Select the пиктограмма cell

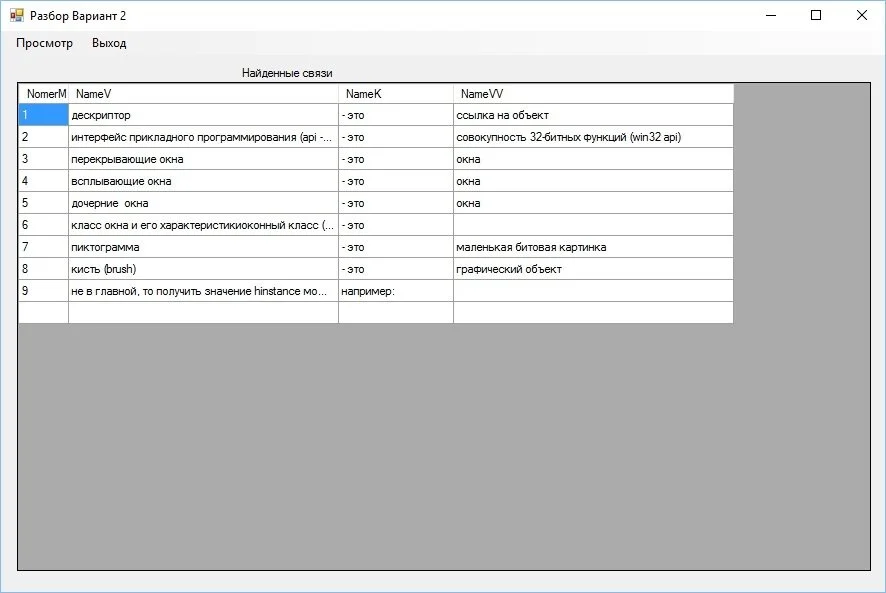[x=203, y=247]
